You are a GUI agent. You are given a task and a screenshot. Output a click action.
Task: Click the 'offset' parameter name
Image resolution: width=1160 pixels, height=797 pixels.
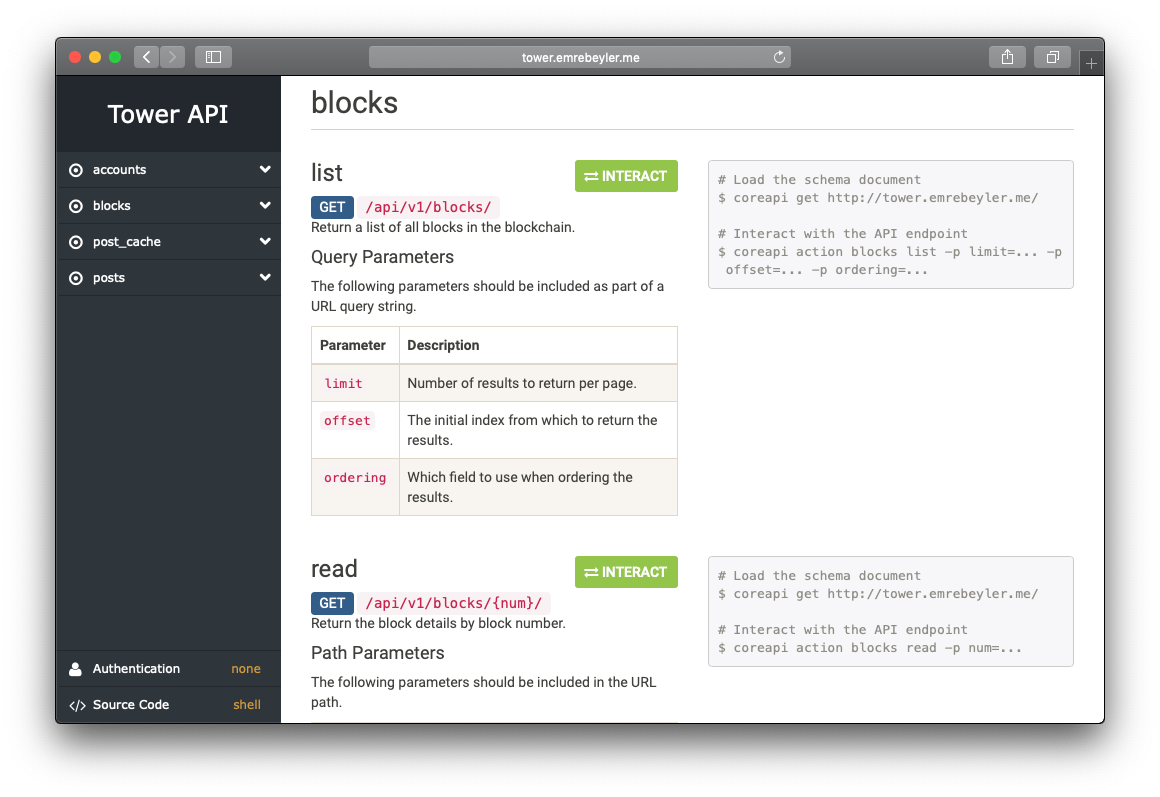click(x=347, y=420)
